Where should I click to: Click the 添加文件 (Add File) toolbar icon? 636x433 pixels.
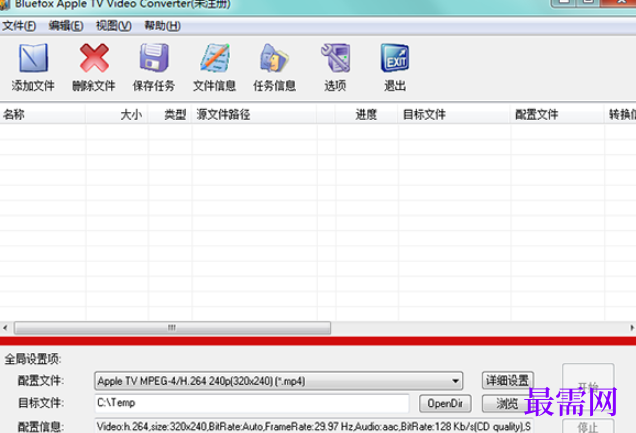point(33,58)
